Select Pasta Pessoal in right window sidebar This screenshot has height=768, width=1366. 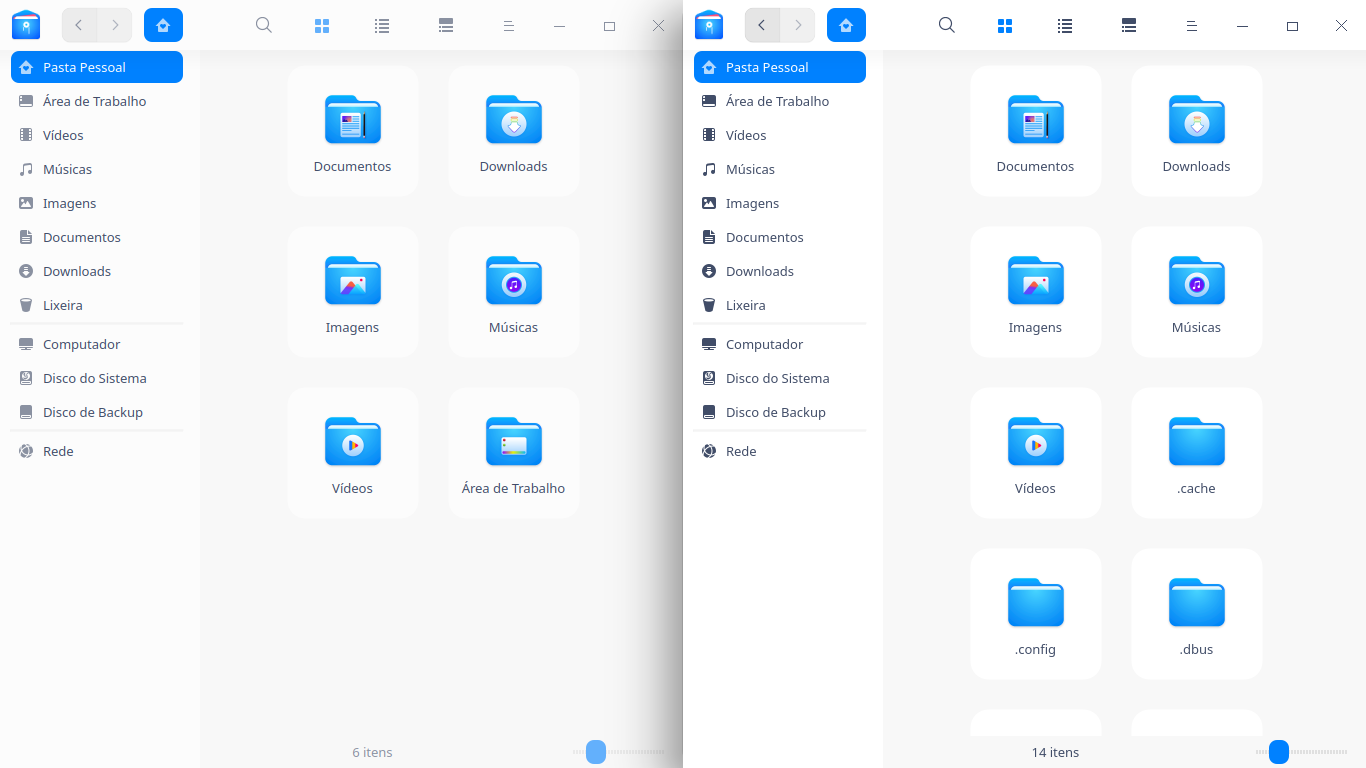[780, 67]
